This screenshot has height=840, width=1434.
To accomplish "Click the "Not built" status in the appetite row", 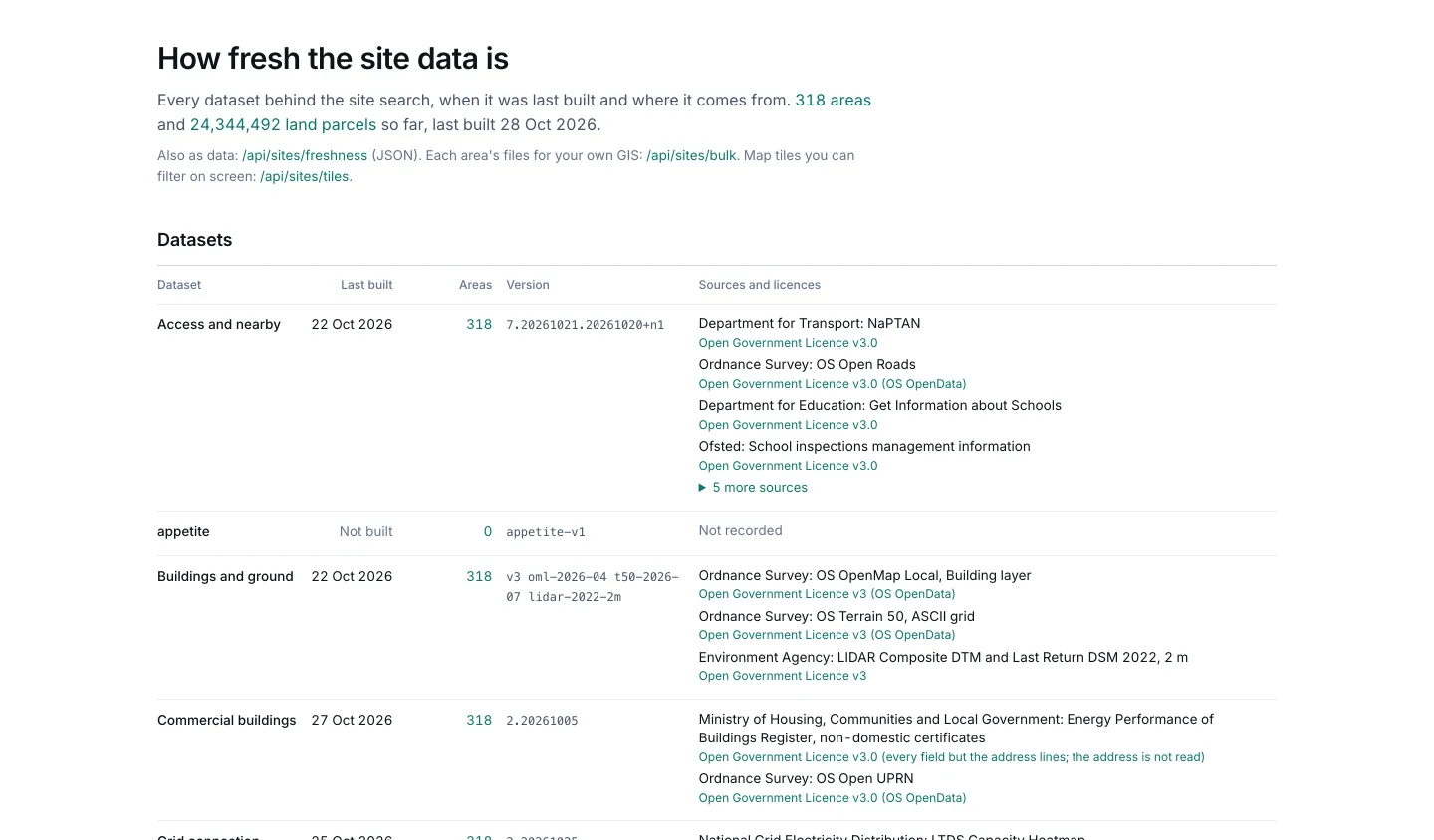I will click(x=365, y=532).
